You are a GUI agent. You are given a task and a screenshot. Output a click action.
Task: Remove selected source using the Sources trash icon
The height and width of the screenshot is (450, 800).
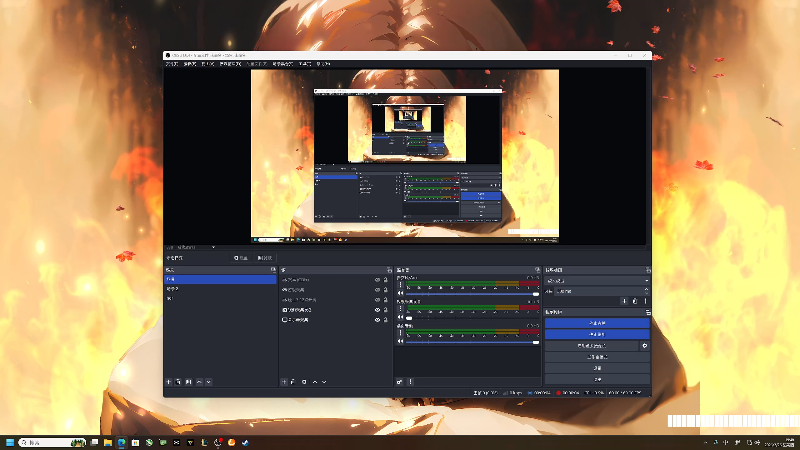tap(293, 382)
